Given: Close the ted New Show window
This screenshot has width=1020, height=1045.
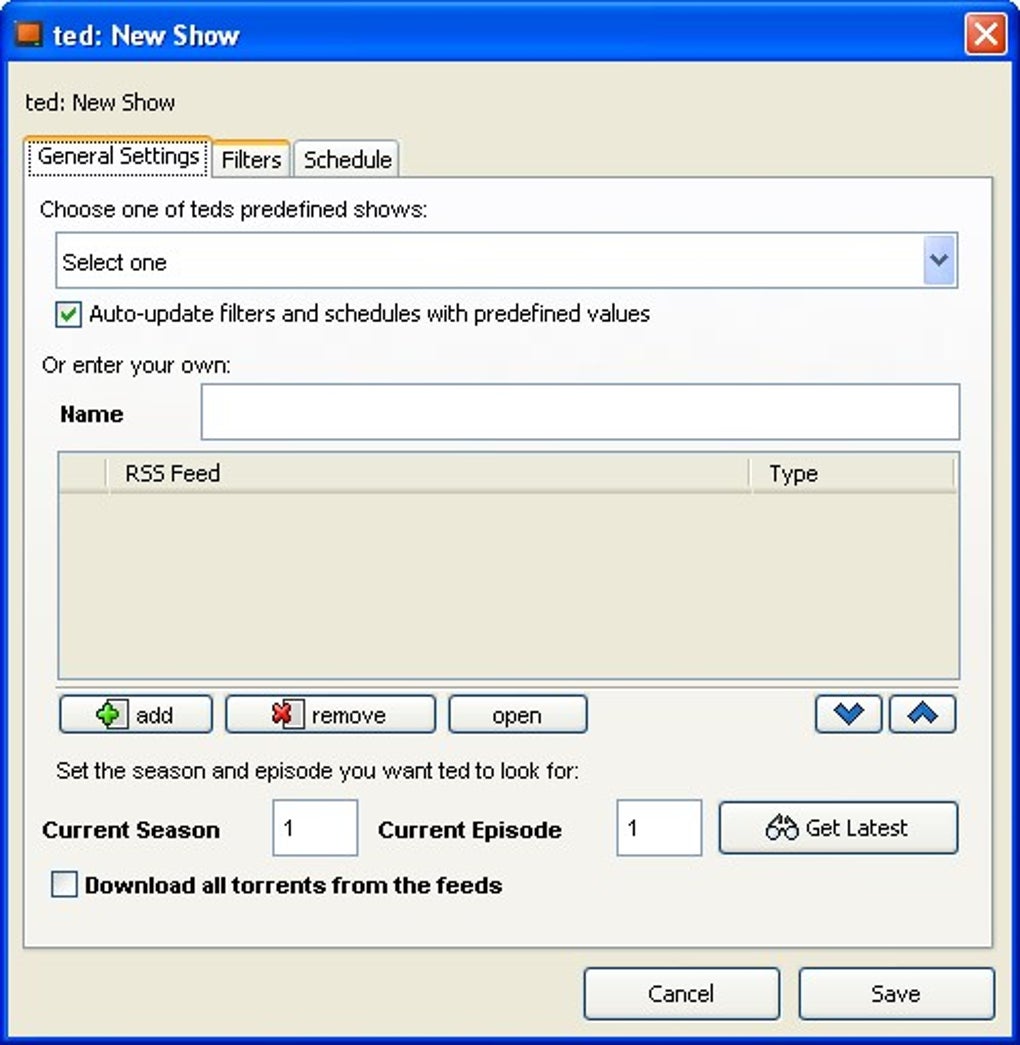Looking at the screenshot, I should 985,34.
